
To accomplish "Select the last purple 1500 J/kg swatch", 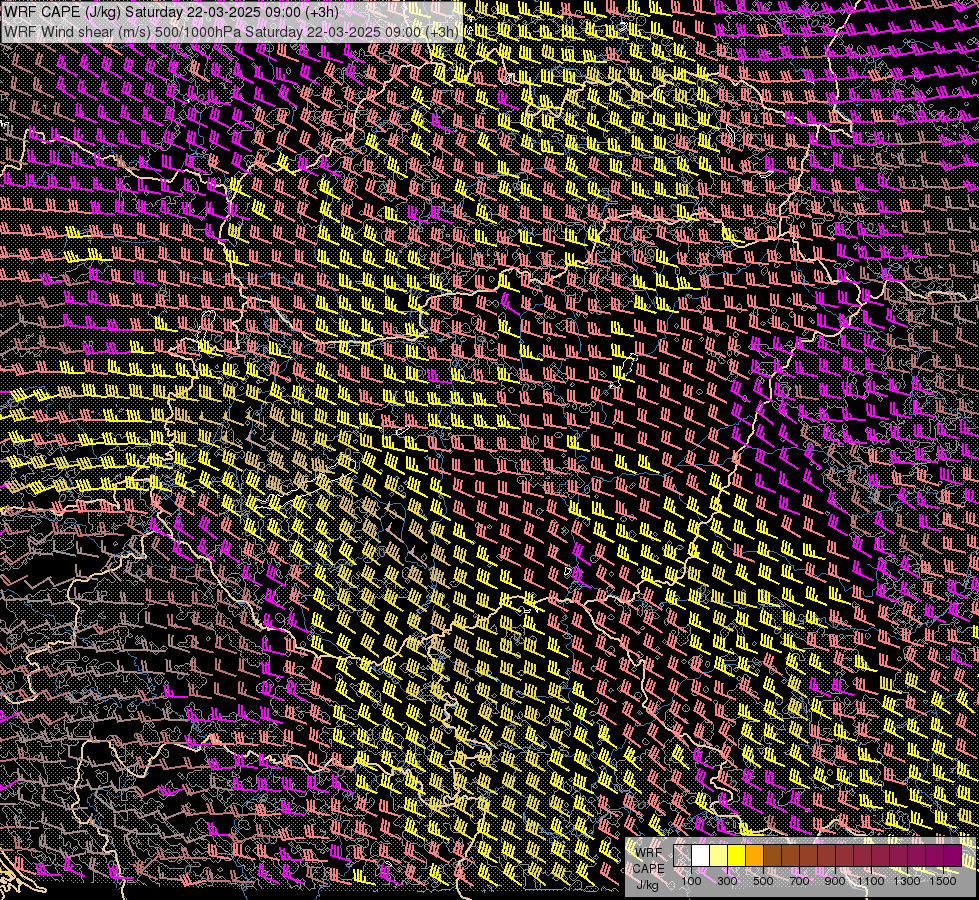I will tap(953, 856).
